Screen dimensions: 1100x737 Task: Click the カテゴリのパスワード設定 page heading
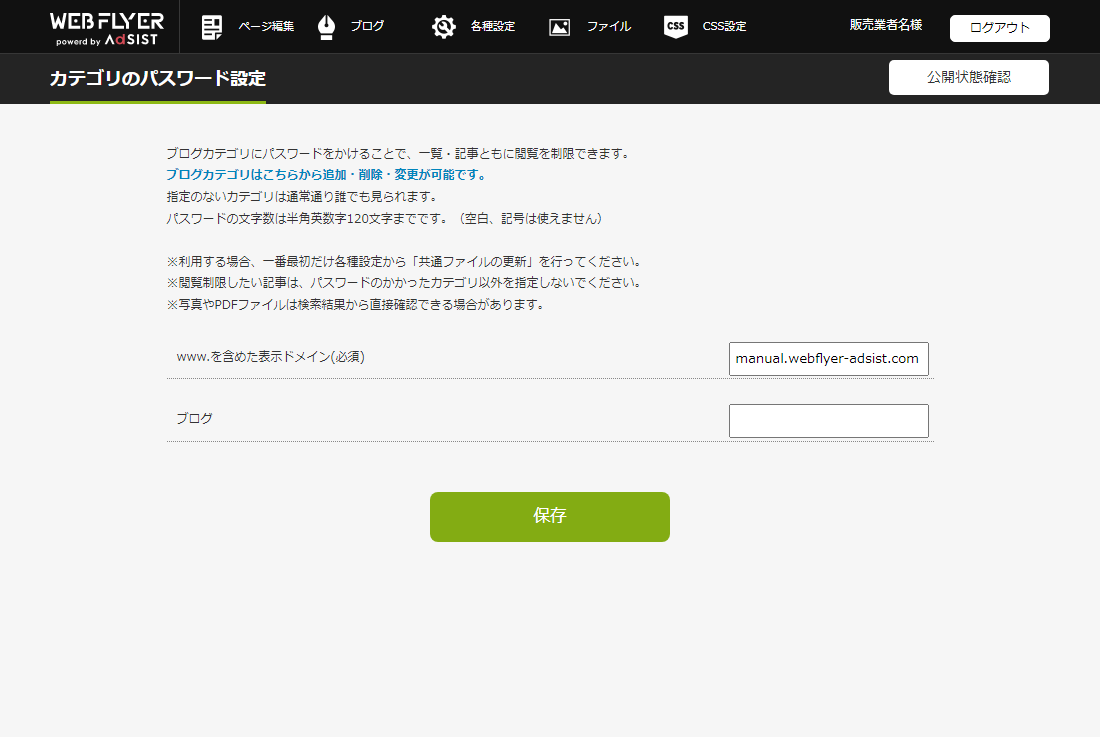click(x=158, y=78)
